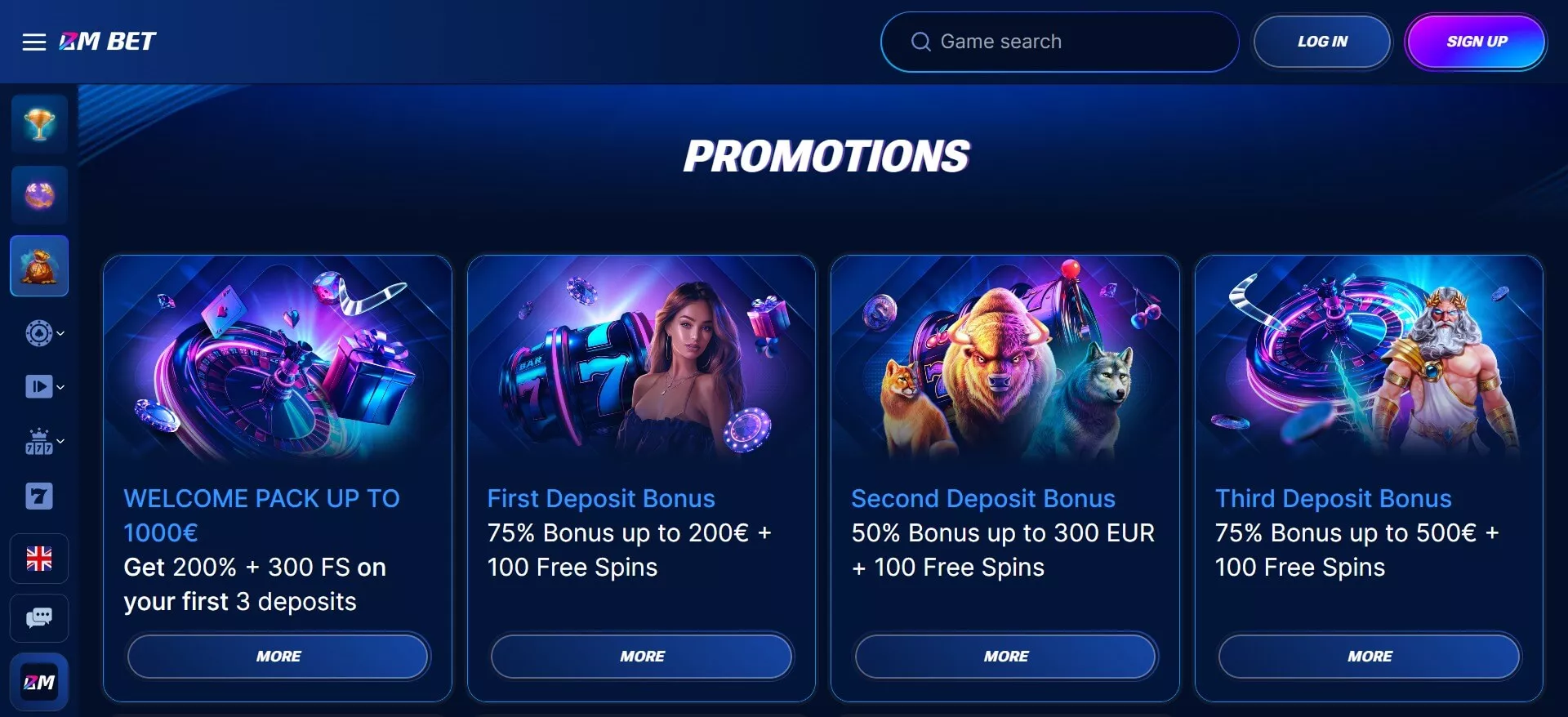Expand the crown 777 sidebar menu
Image resolution: width=1568 pixels, height=717 pixels.
[44, 442]
